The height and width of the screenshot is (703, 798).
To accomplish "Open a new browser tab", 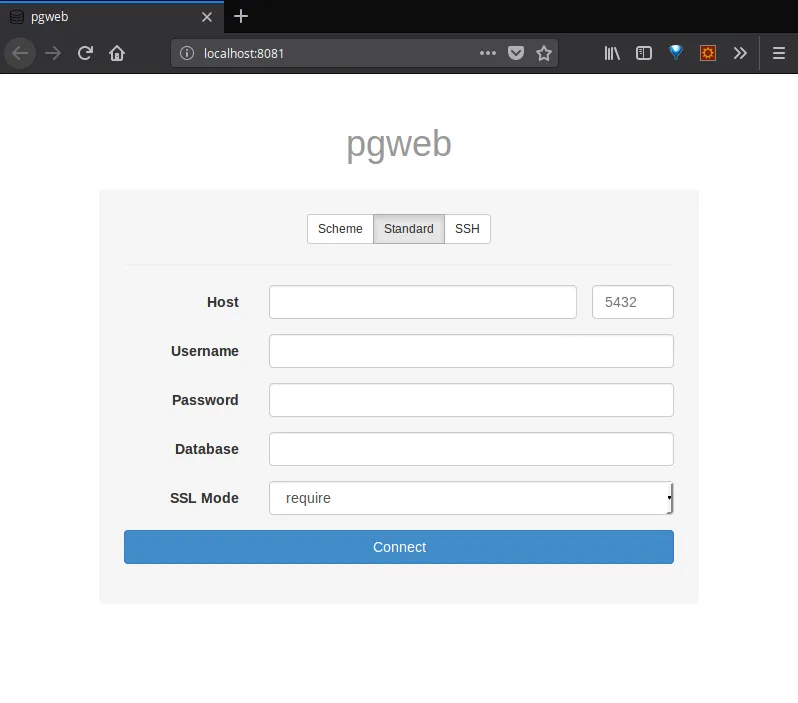I will (x=241, y=16).
